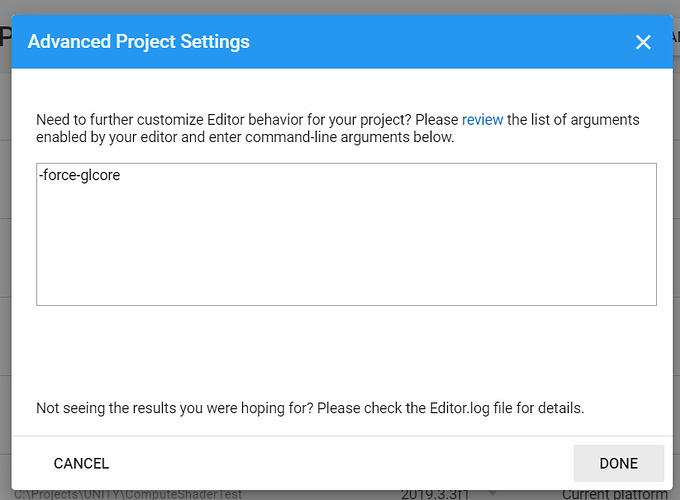Viewport: 680px width, 500px height.
Task: Place cursor on the -force-glcore argument
Action: (80, 176)
